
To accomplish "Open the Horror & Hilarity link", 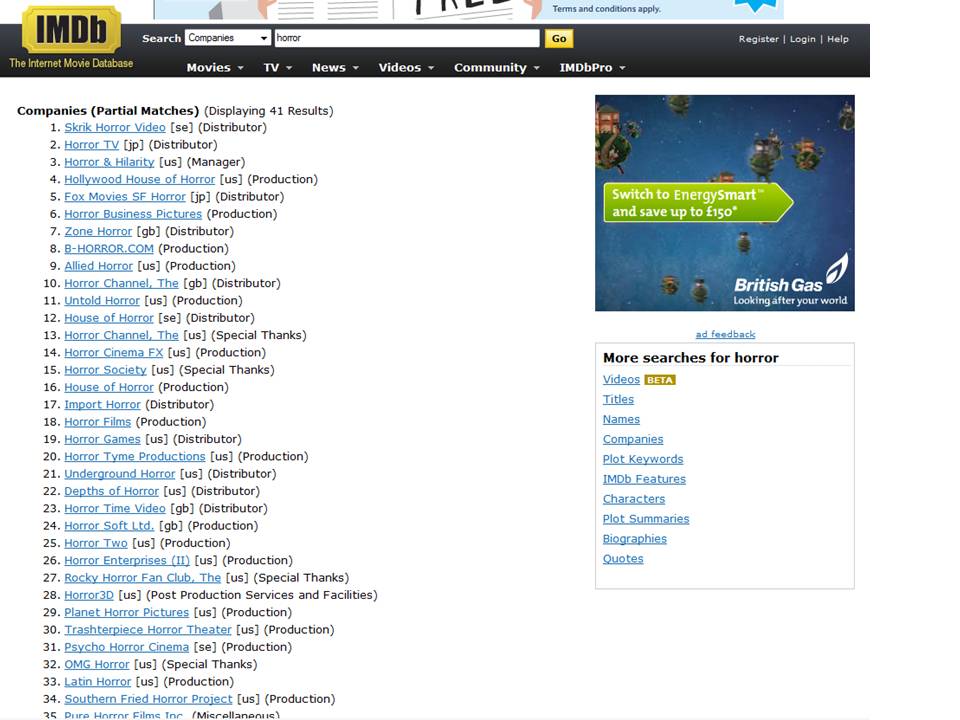I will click(110, 162).
